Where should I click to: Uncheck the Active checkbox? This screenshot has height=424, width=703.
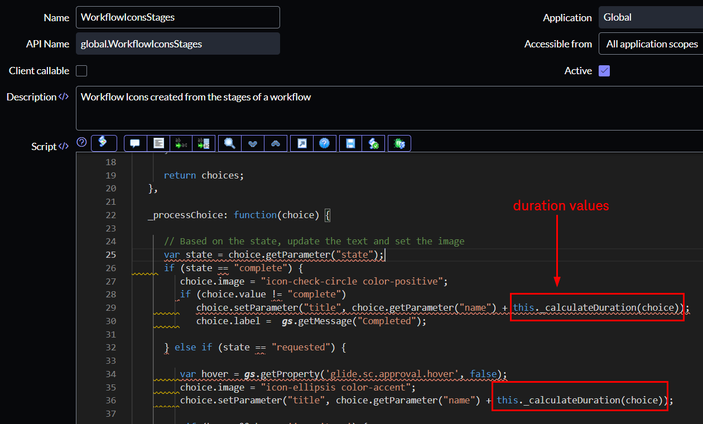coord(604,70)
